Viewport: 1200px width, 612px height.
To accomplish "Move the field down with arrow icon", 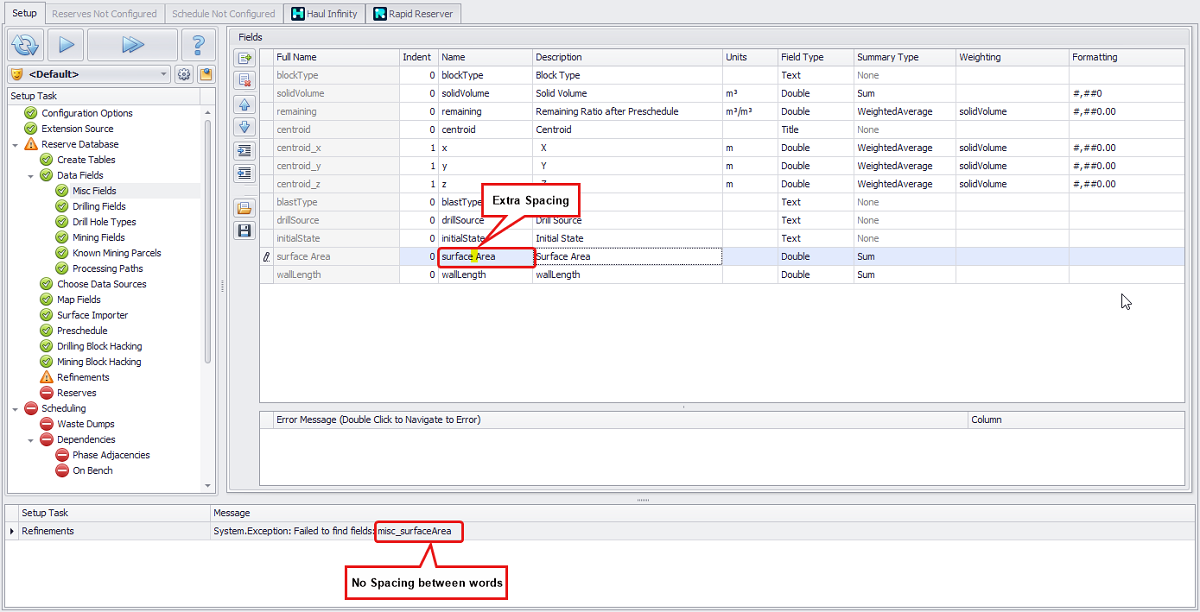I will click(244, 127).
